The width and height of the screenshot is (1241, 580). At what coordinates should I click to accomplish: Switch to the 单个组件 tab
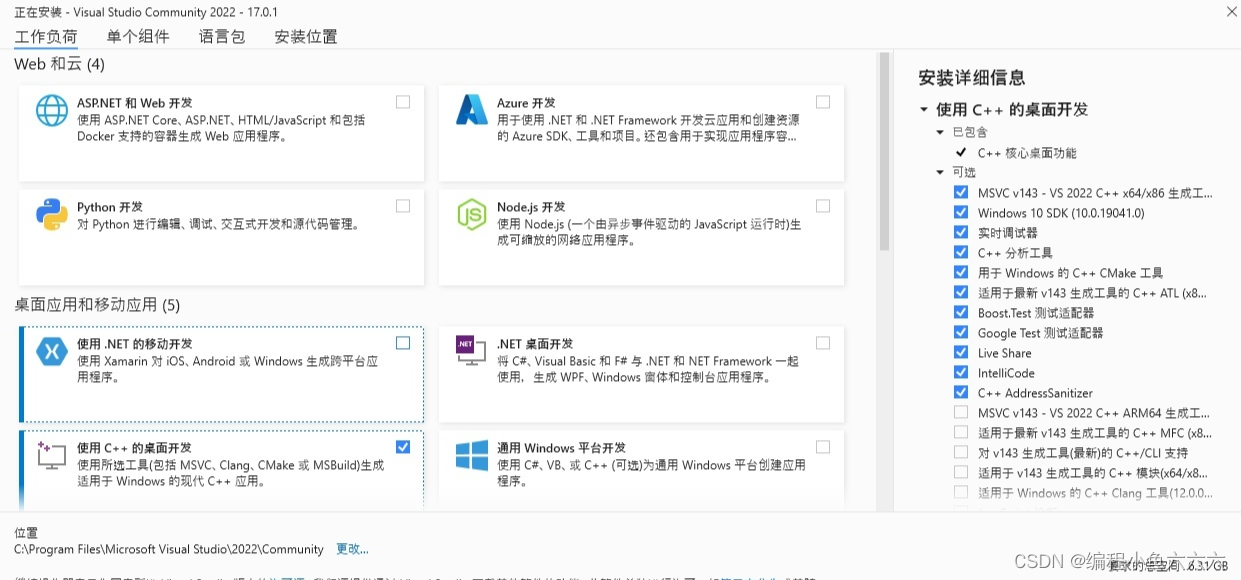click(x=138, y=36)
